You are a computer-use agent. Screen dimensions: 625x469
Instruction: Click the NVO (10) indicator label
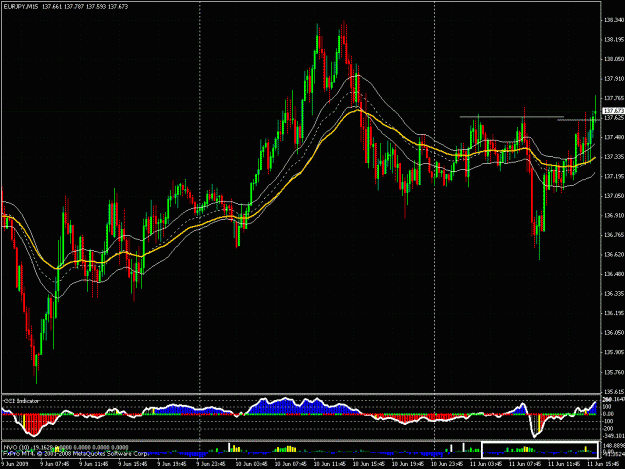click(14, 447)
